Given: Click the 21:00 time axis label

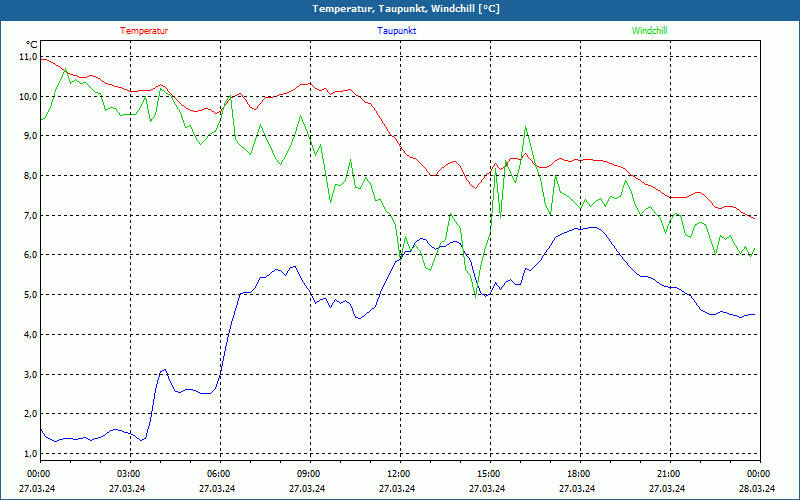Looking at the screenshot, I should 670,473.
